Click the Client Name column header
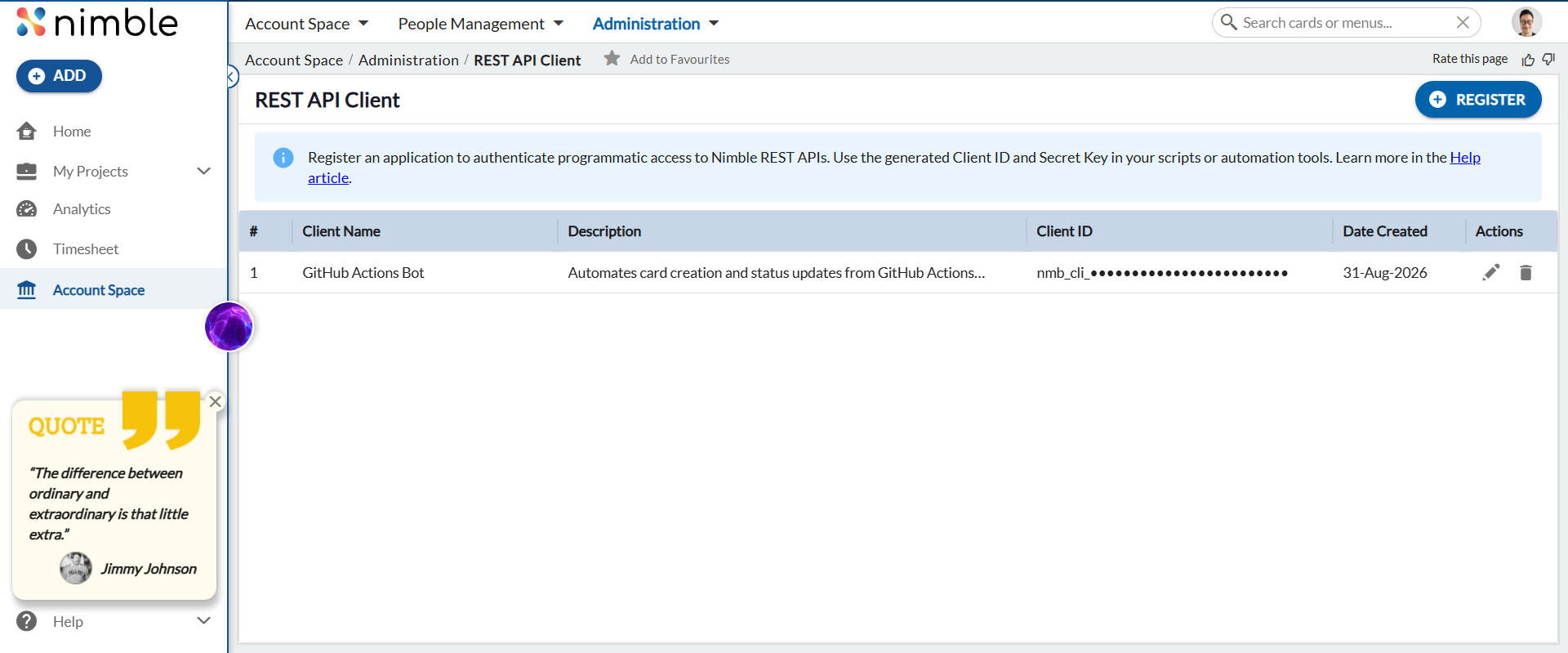The image size is (1568, 653). tap(341, 231)
